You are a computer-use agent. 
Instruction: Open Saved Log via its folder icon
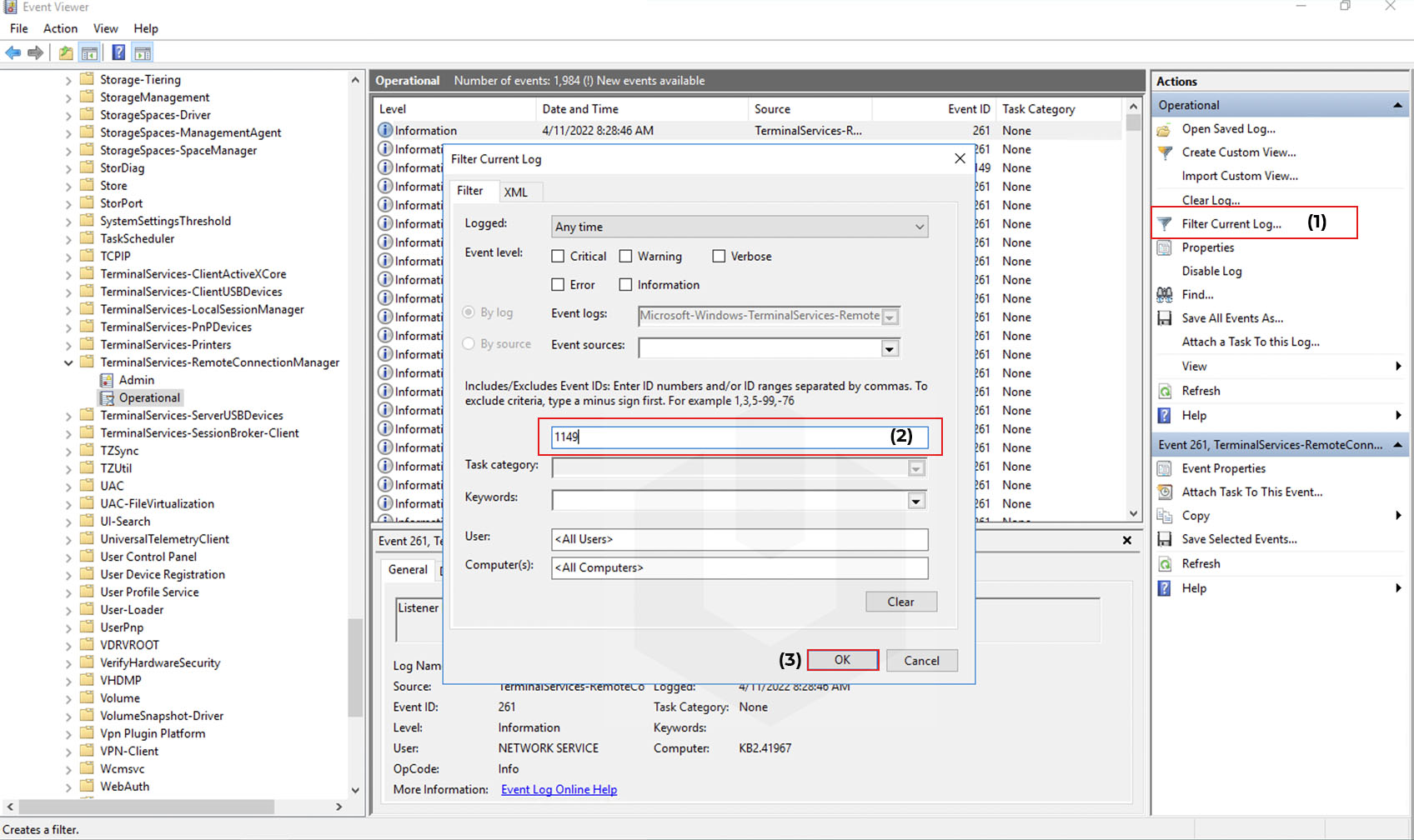tap(1165, 129)
